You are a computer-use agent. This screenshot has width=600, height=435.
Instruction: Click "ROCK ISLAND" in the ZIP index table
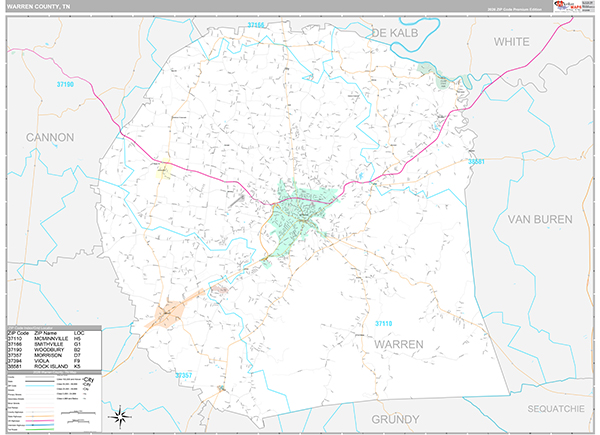(51, 366)
